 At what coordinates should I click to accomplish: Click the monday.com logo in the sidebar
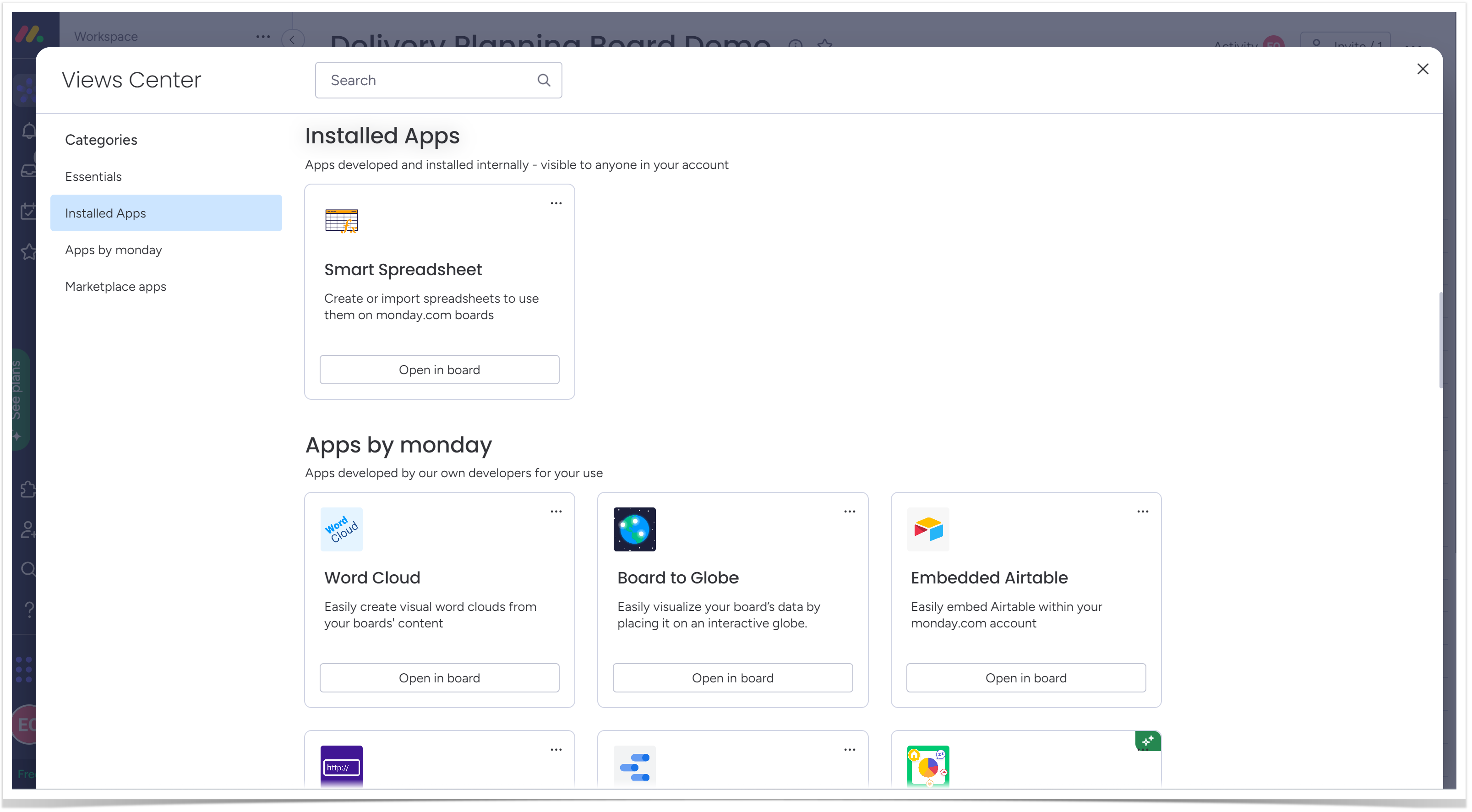point(29,34)
